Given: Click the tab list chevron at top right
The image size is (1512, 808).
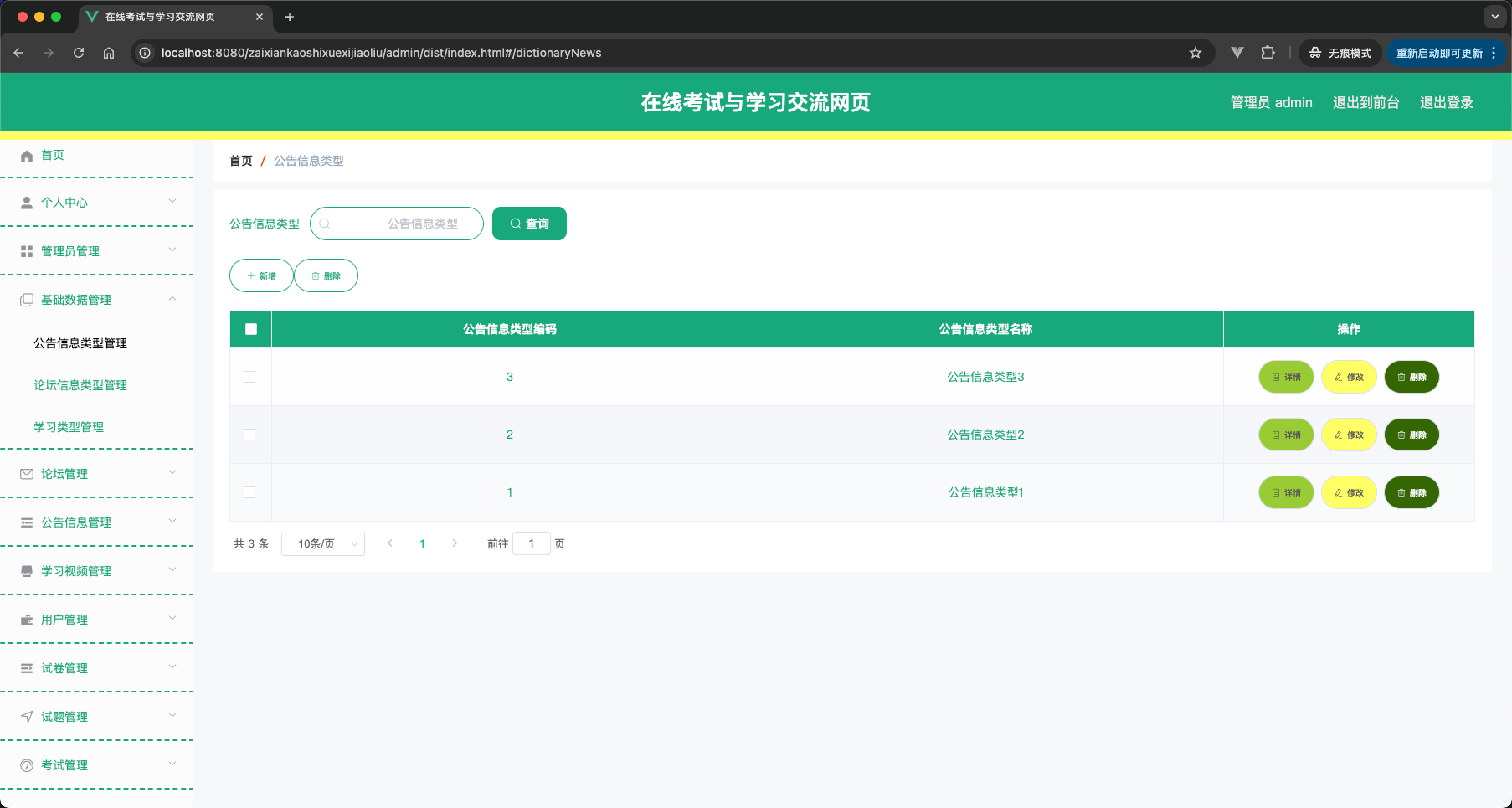Looking at the screenshot, I should pos(1495,17).
